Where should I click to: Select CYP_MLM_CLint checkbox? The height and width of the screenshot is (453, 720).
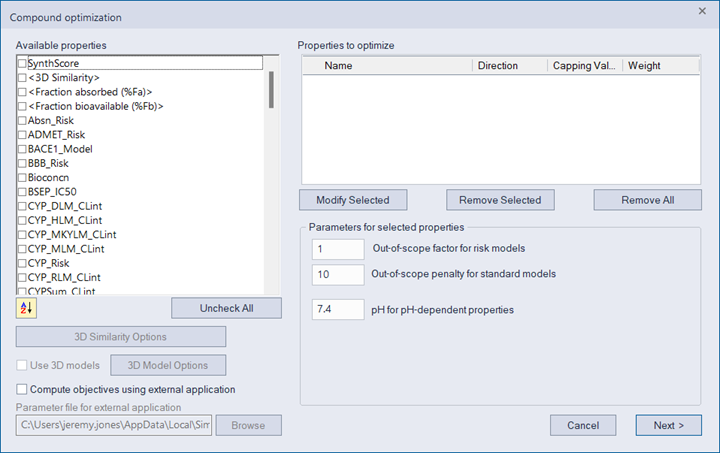tap(22, 248)
